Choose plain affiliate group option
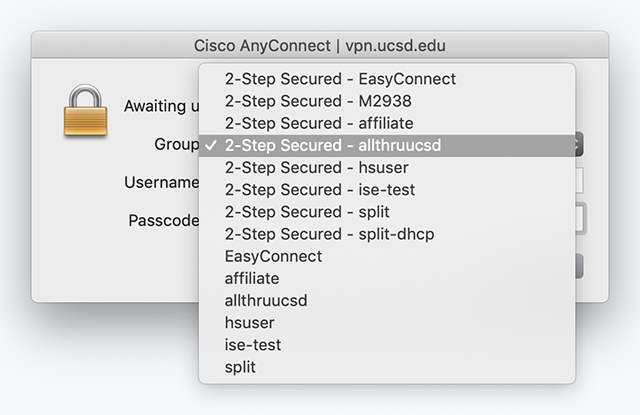The image size is (640, 415). (387, 278)
